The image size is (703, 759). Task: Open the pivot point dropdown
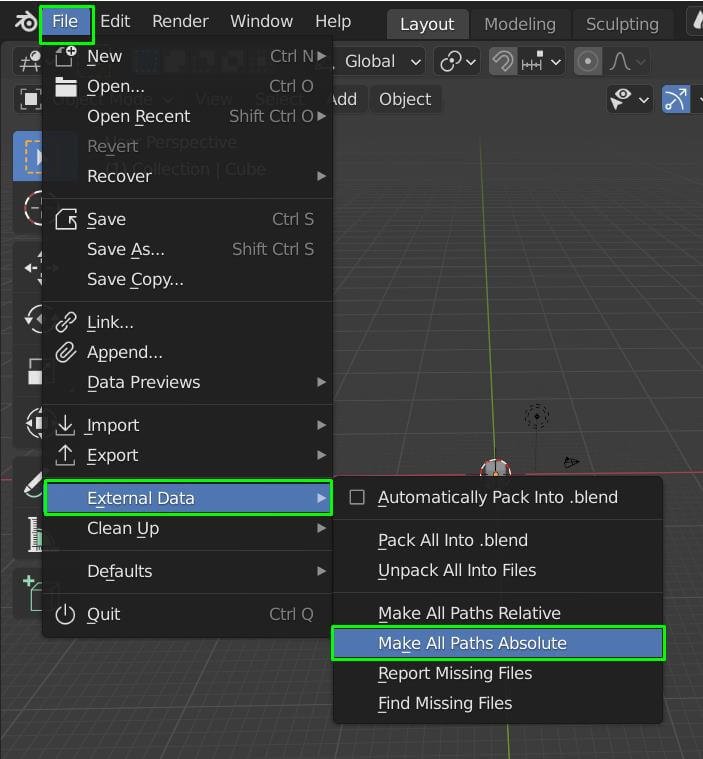click(x=458, y=61)
